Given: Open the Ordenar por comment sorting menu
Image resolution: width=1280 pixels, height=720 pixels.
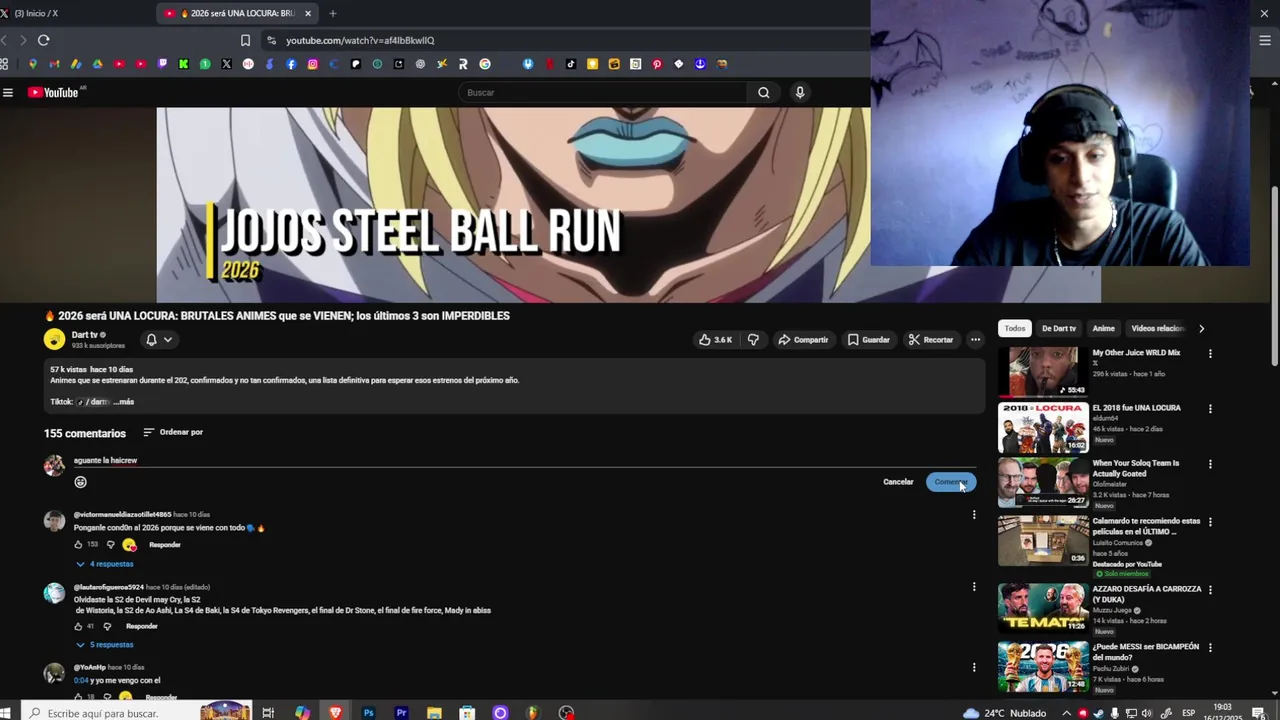Looking at the screenshot, I should [x=173, y=432].
